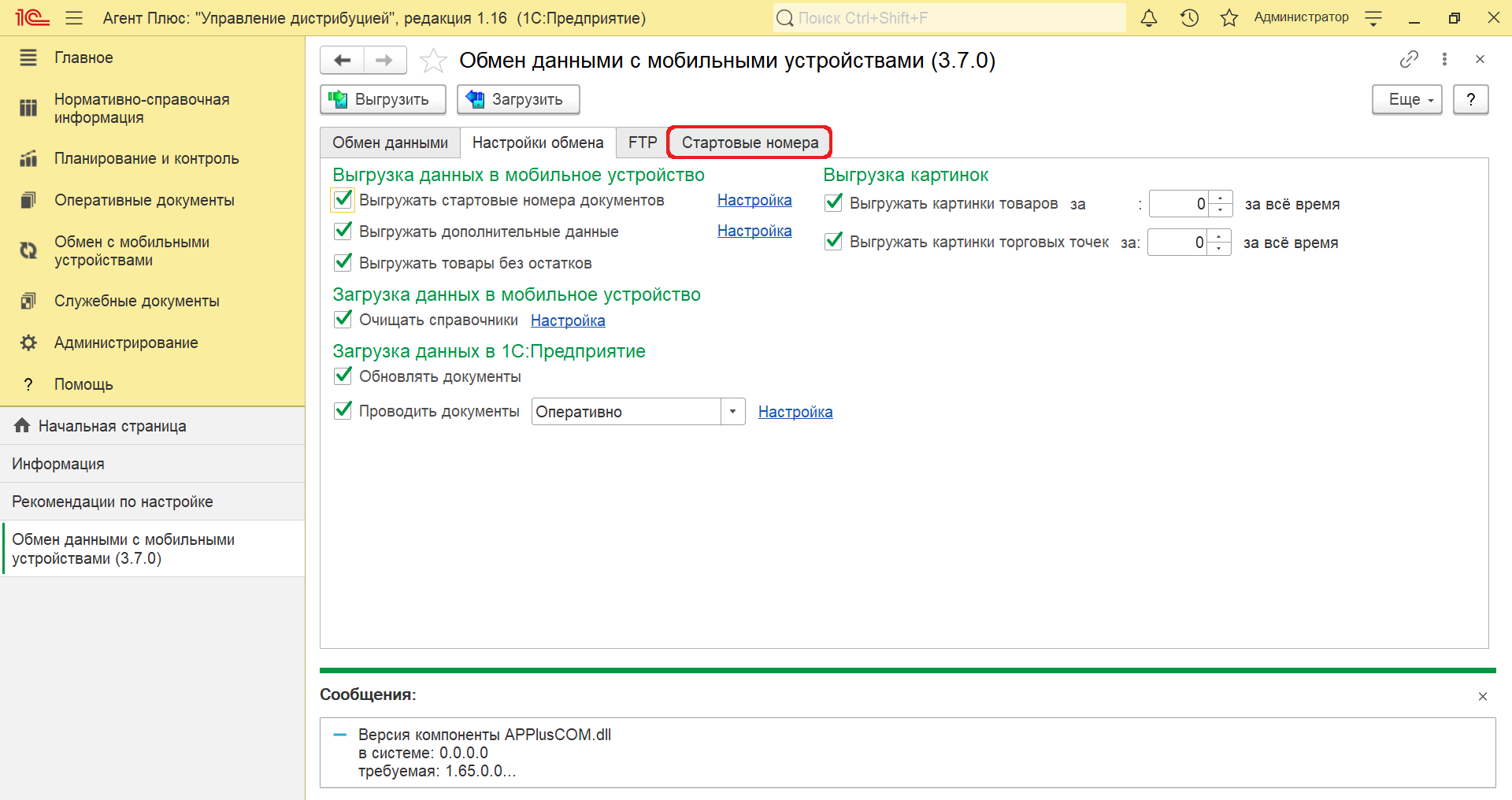Add this form to favorites star
Viewport: 1512px width, 800px height.
(433, 61)
